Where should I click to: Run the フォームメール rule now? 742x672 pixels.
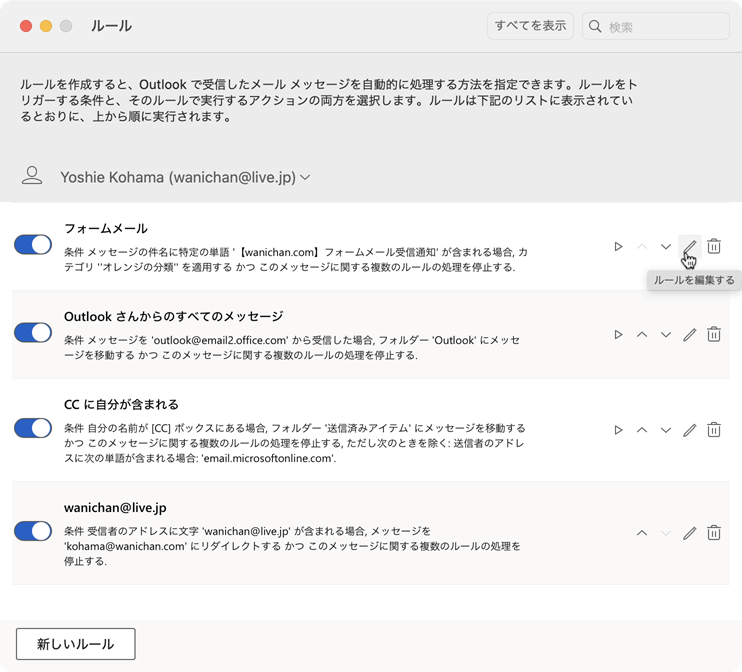pyautogui.click(x=618, y=247)
